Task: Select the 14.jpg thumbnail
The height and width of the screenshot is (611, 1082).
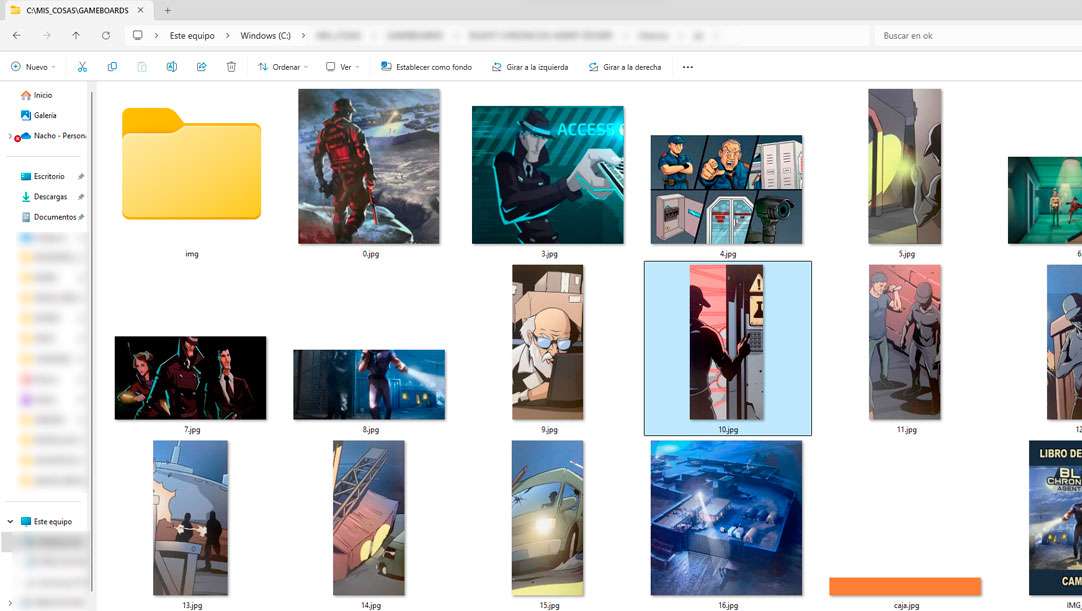Action: click(x=369, y=518)
